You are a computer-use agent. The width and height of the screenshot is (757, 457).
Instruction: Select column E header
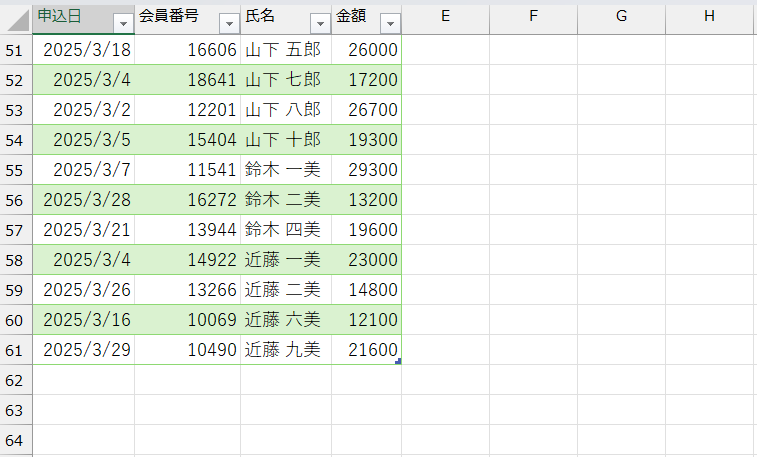point(446,19)
